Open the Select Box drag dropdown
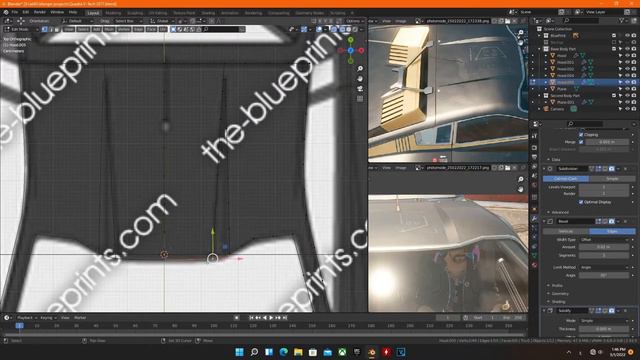The height and width of the screenshot is (360, 640). point(128,21)
